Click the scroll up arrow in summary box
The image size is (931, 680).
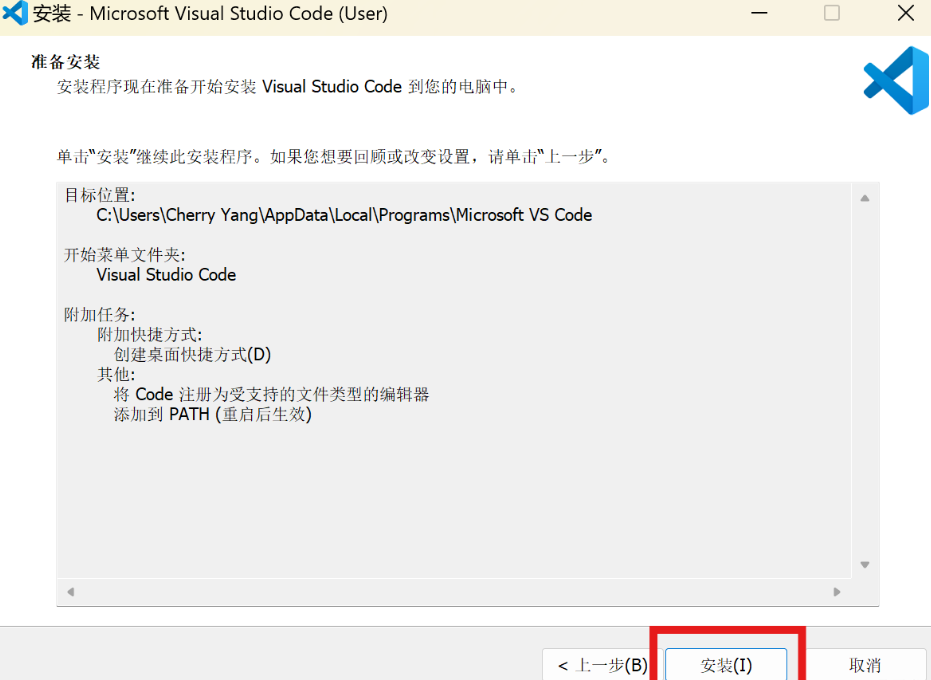tap(865, 198)
